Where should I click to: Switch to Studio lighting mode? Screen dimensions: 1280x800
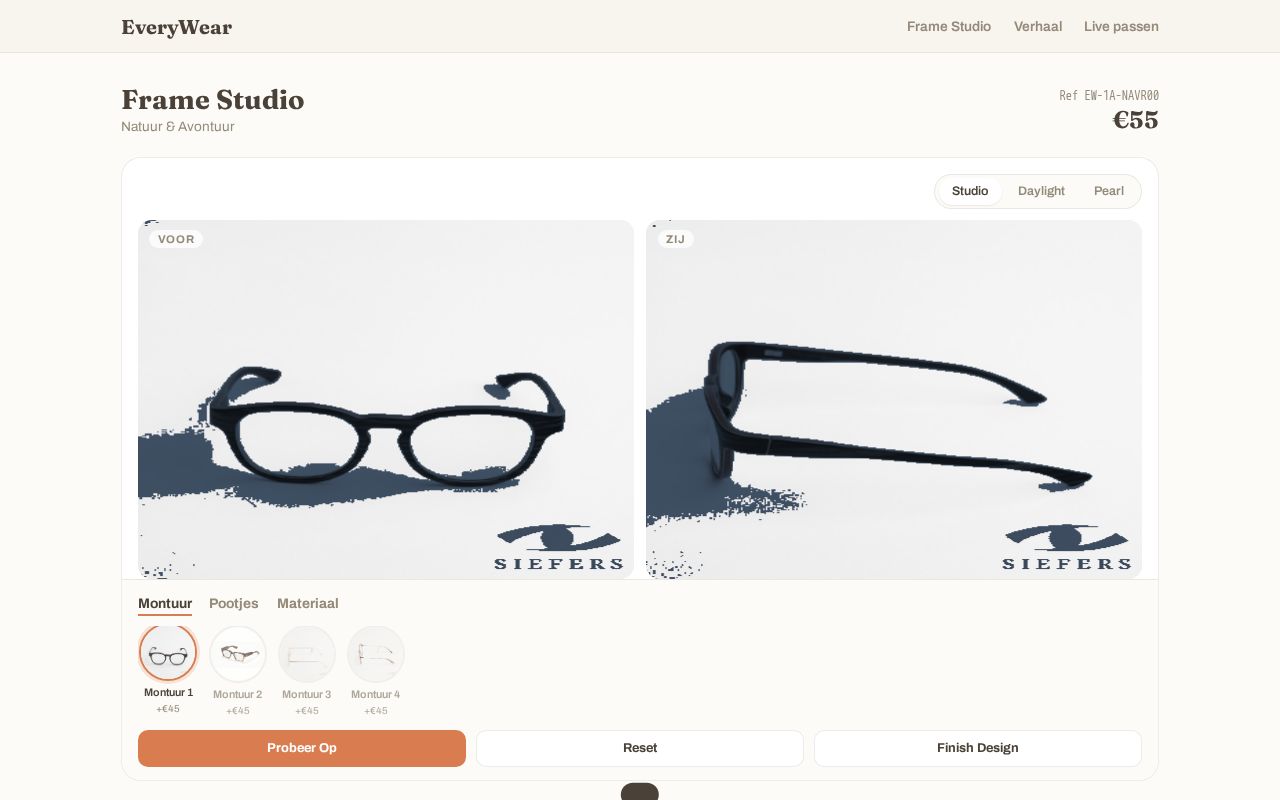click(x=970, y=191)
